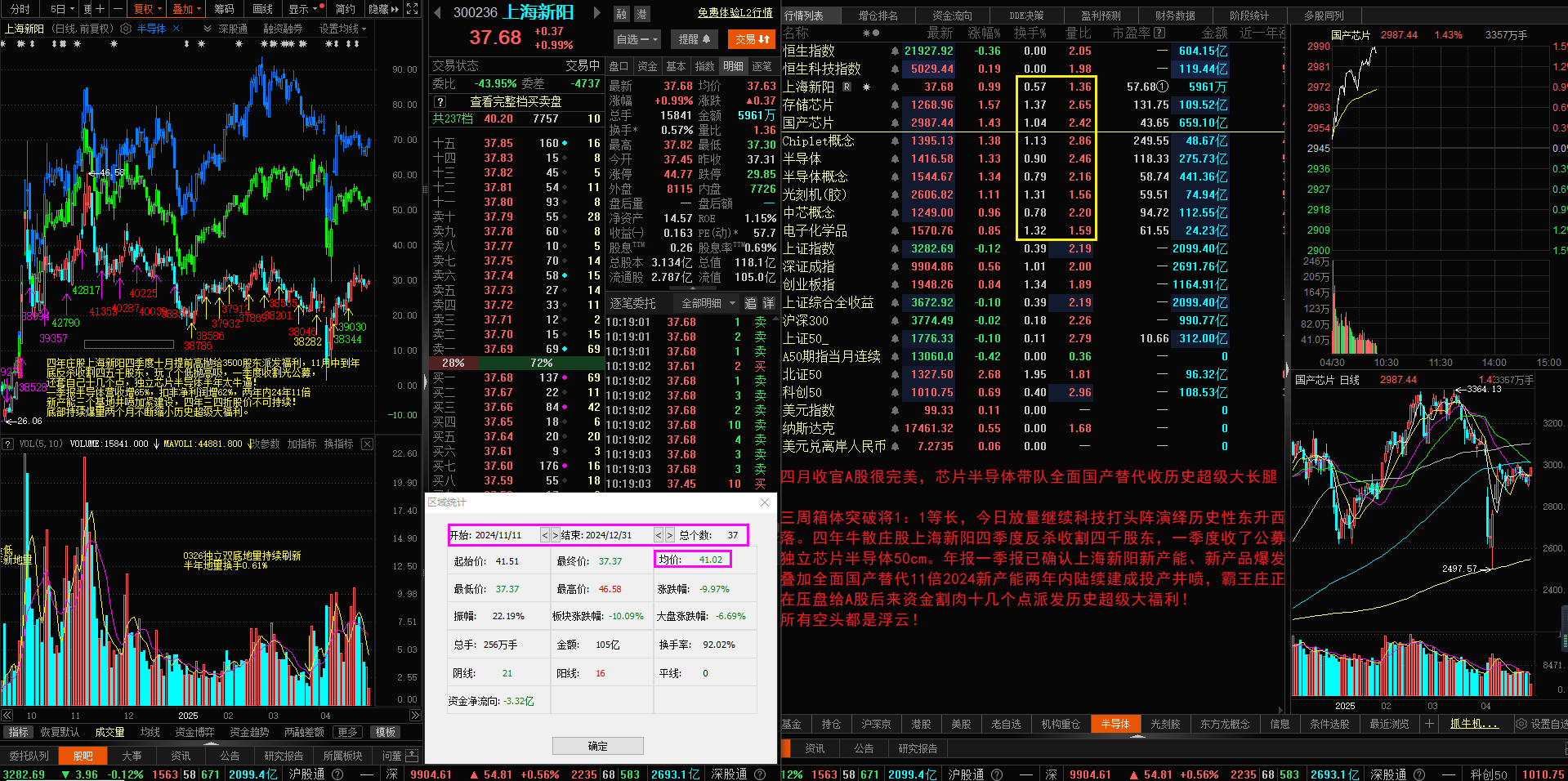Open the 显示 display dropdown
The height and width of the screenshot is (781, 1568).
[x=302, y=9]
